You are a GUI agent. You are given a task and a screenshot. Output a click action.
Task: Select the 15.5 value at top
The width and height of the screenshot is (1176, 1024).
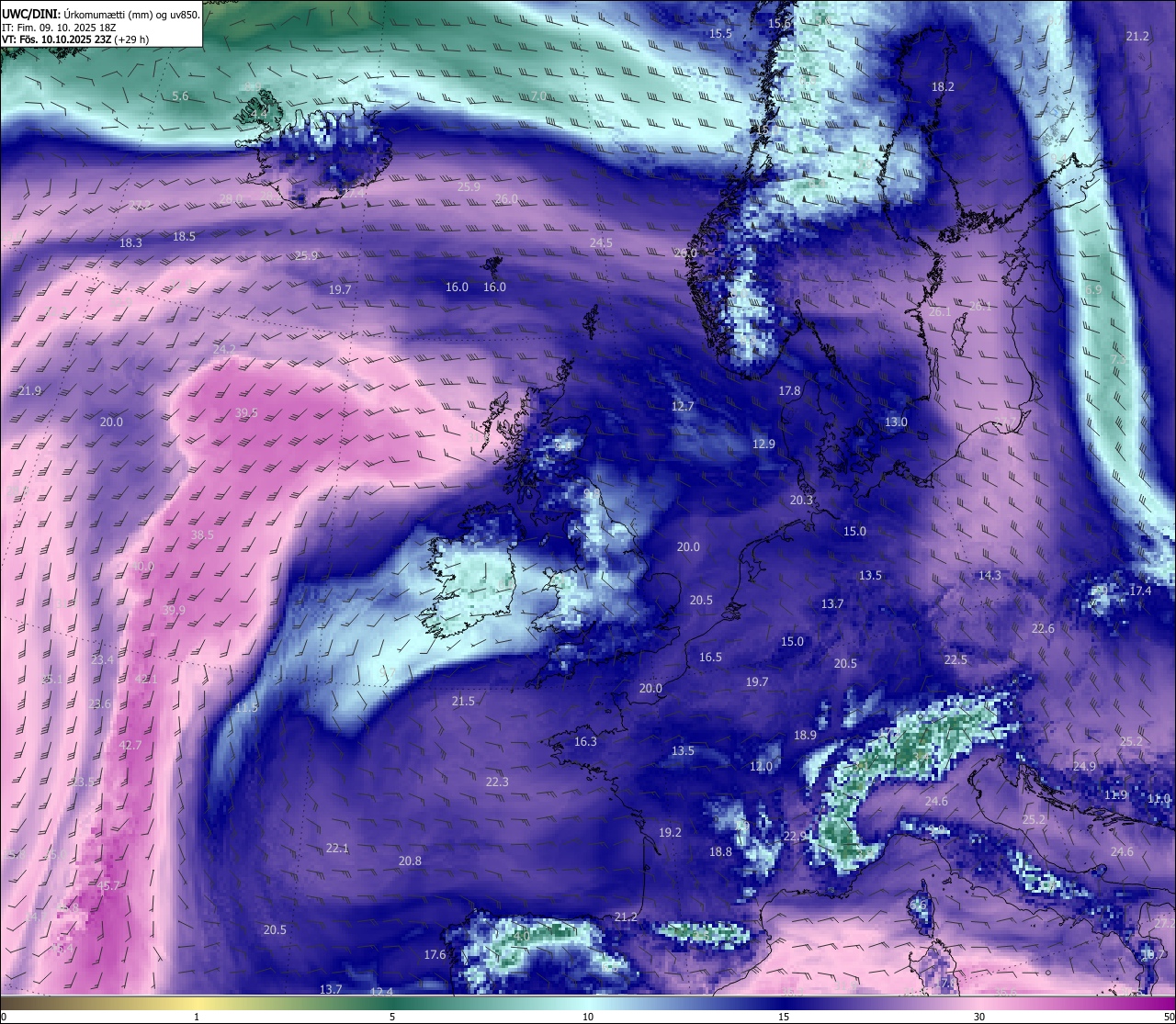[720, 34]
